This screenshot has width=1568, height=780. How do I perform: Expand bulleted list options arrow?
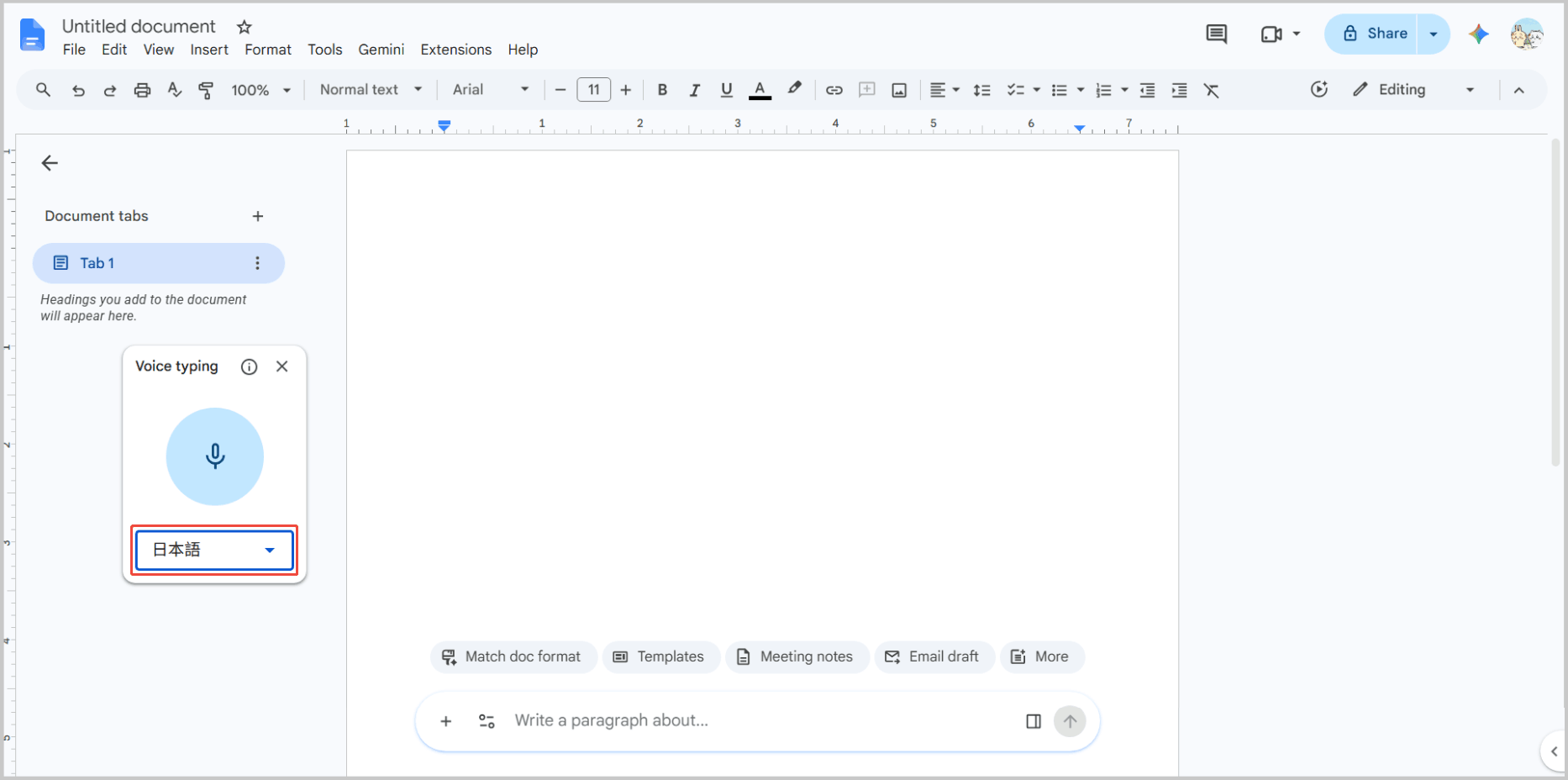[1081, 90]
